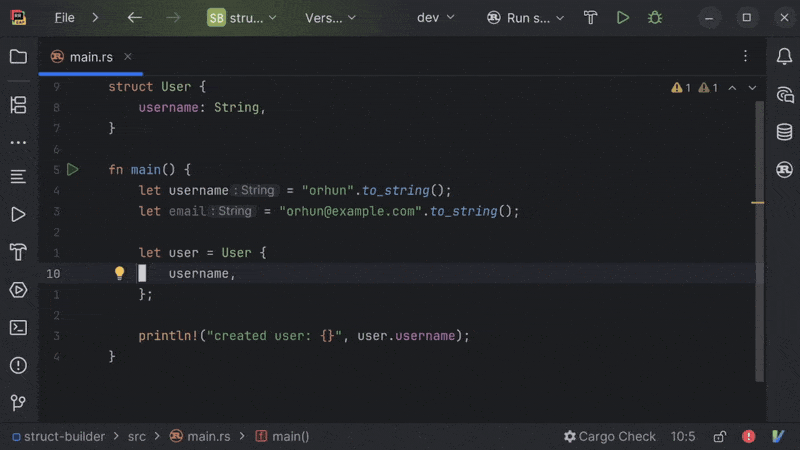The height and width of the screenshot is (450, 800).
Task: Open the dev profile dropdown
Action: (435, 18)
